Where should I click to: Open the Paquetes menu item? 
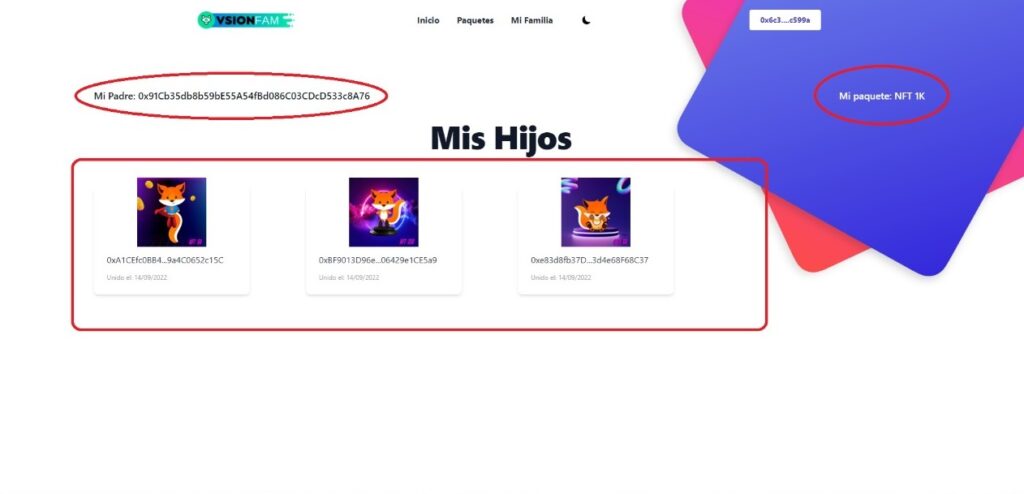pos(475,20)
